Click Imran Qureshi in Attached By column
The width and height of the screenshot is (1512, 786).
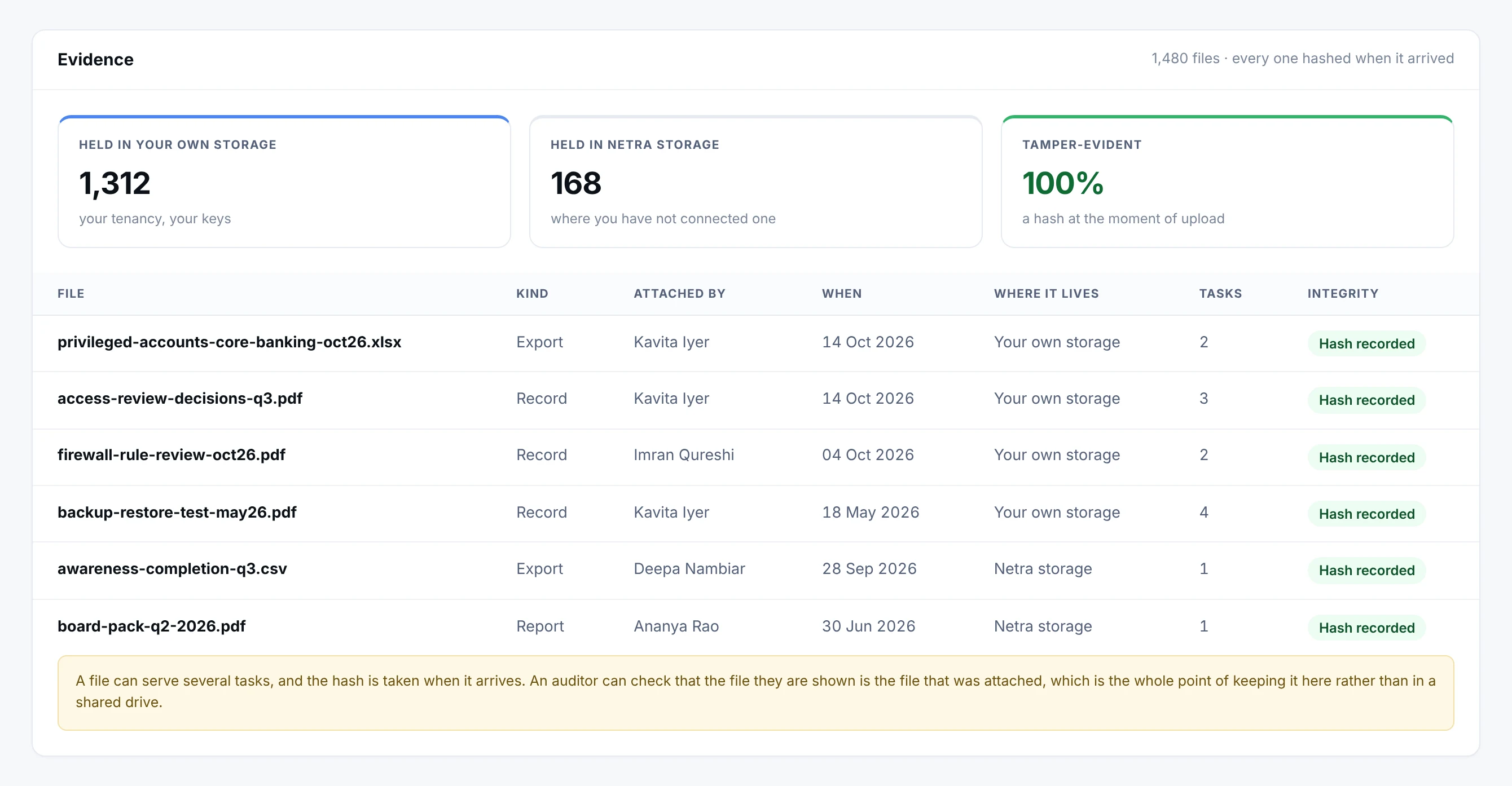(684, 454)
